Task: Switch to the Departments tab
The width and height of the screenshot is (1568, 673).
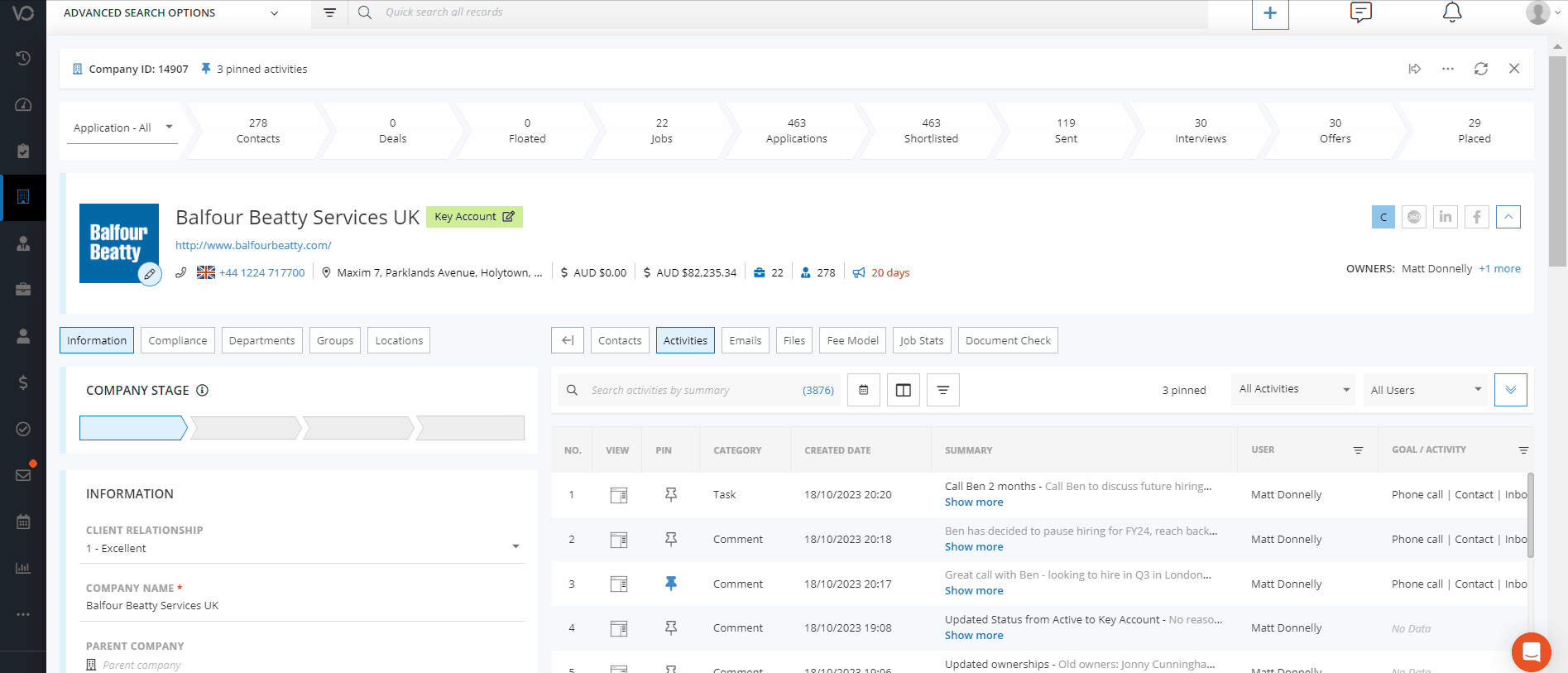Action: (x=262, y=340)
